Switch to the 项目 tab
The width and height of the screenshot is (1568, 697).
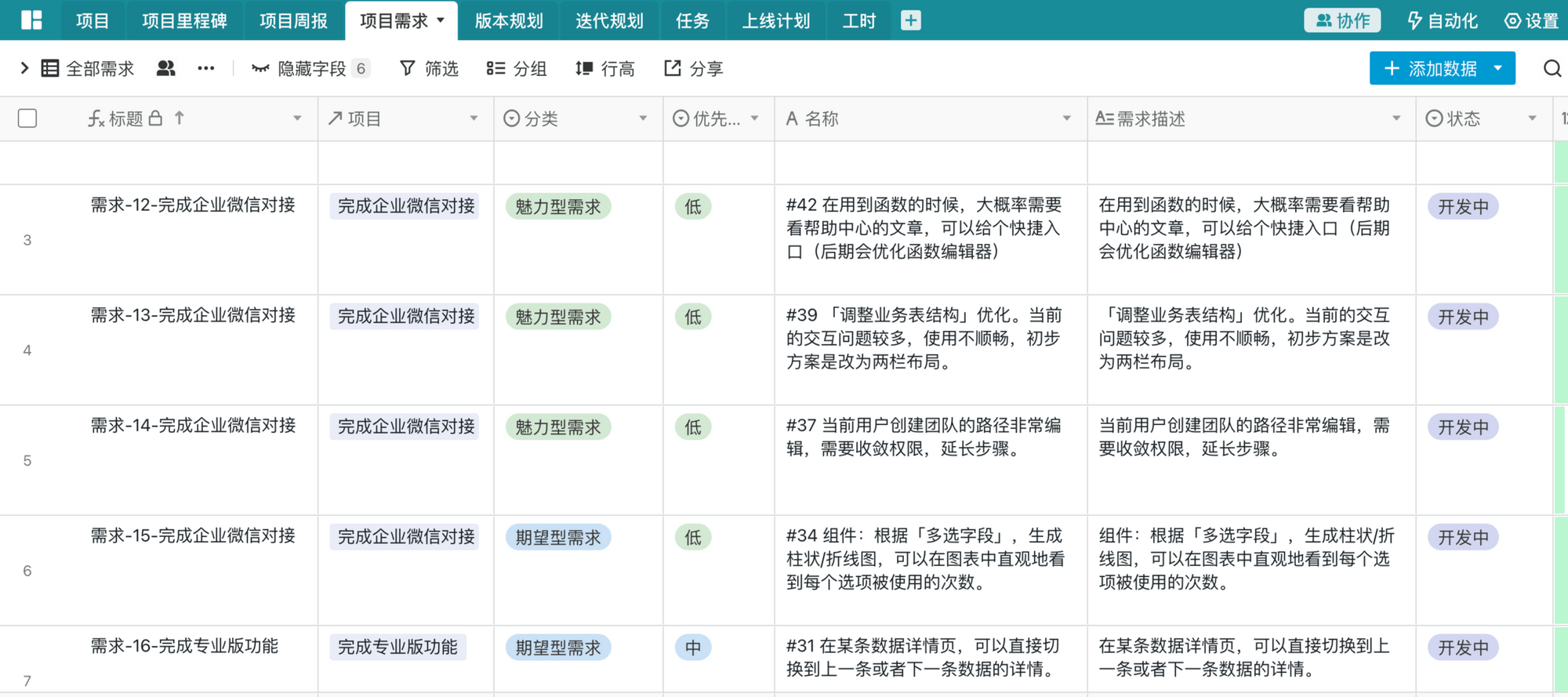coord(92,20)
